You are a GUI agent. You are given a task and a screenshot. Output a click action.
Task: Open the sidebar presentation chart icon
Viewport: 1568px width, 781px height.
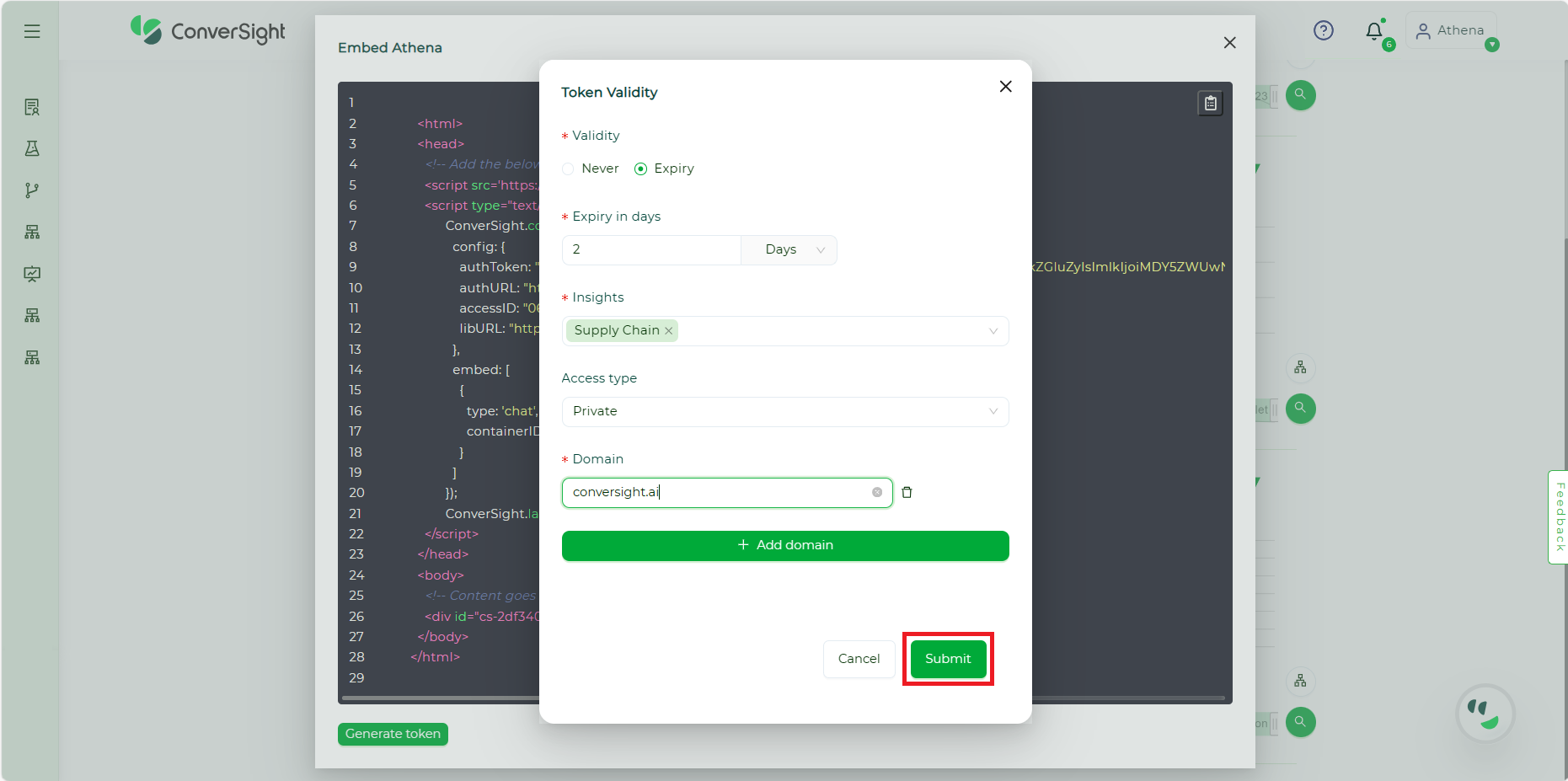(32, 274)
